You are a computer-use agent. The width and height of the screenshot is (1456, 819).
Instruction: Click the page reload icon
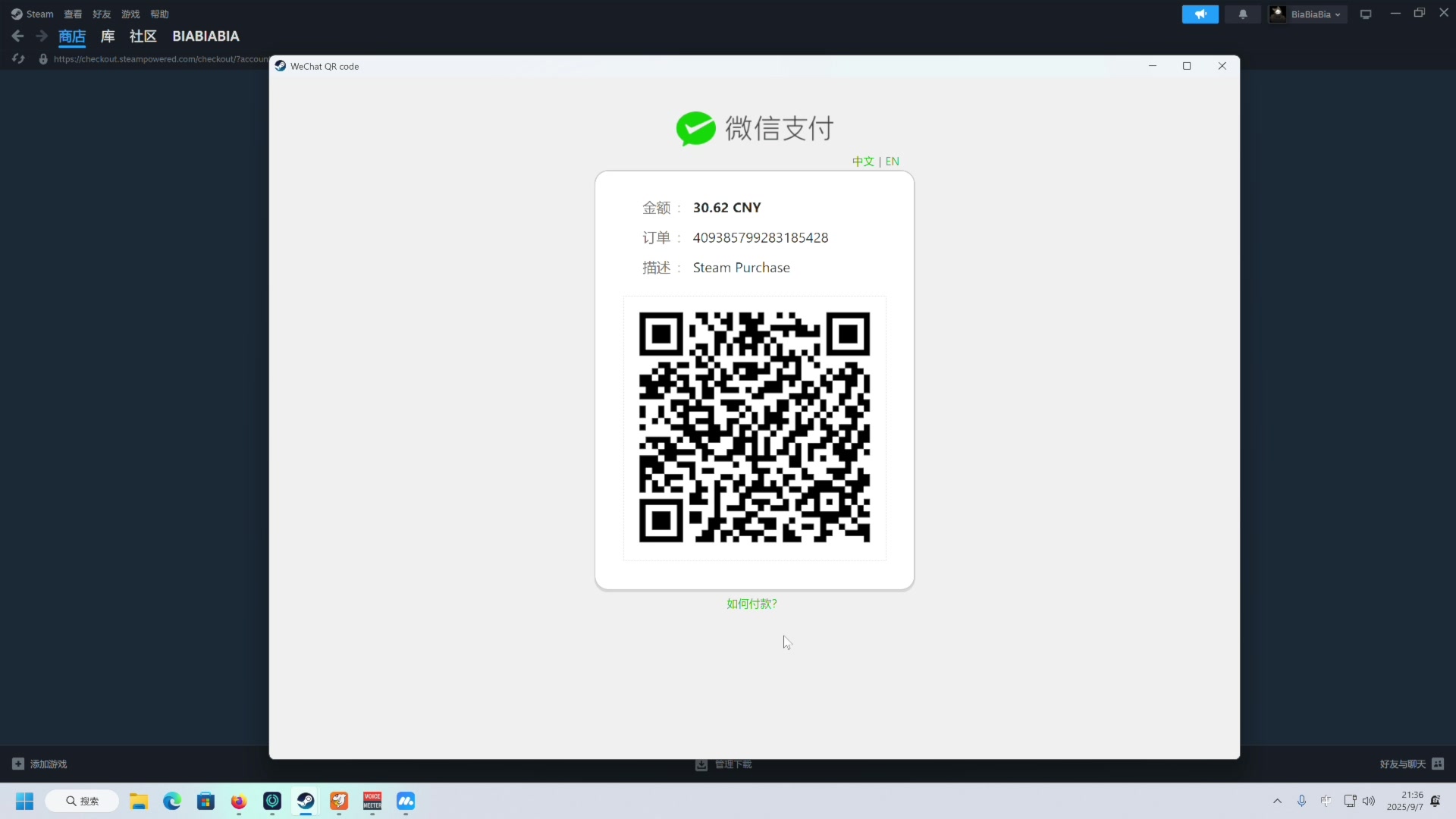(x=18, y=58)
